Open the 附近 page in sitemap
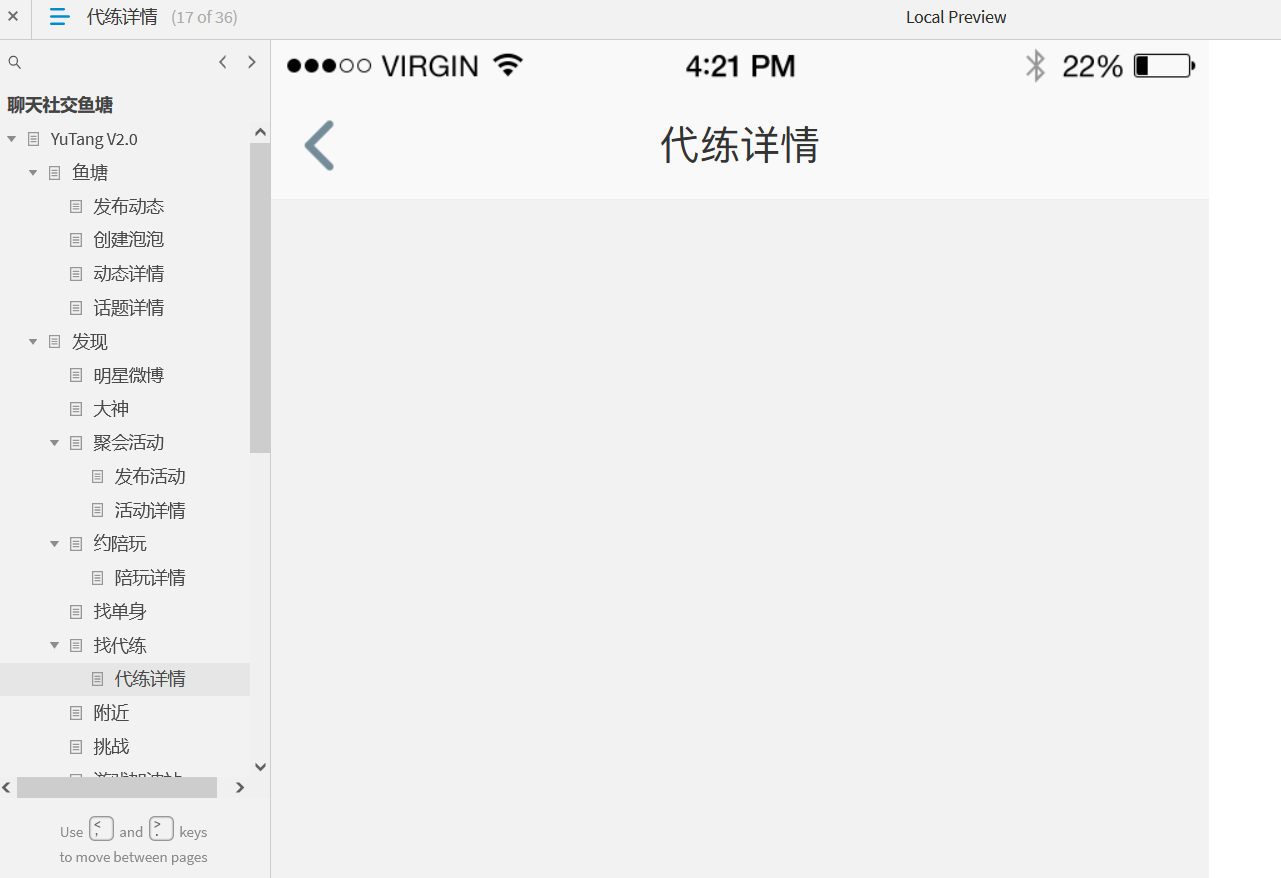Screen dimensions: 1281x878 point(111,713)
